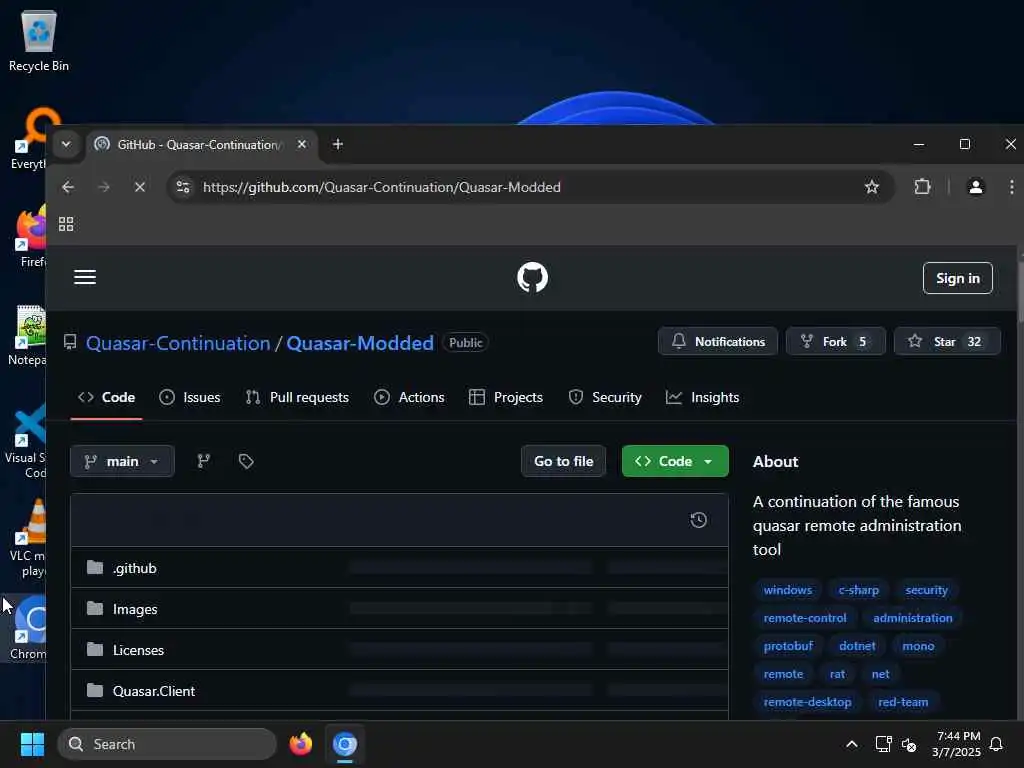Open the Quasar.Client folder

[x=154, y=691]
